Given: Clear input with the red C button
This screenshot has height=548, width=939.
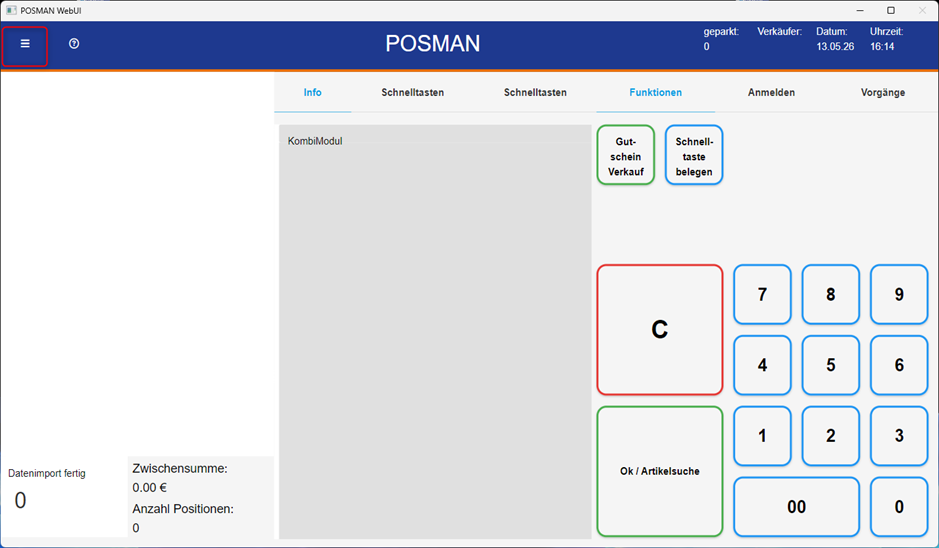Looking at the screenshot, I should (x=660, y=329).
